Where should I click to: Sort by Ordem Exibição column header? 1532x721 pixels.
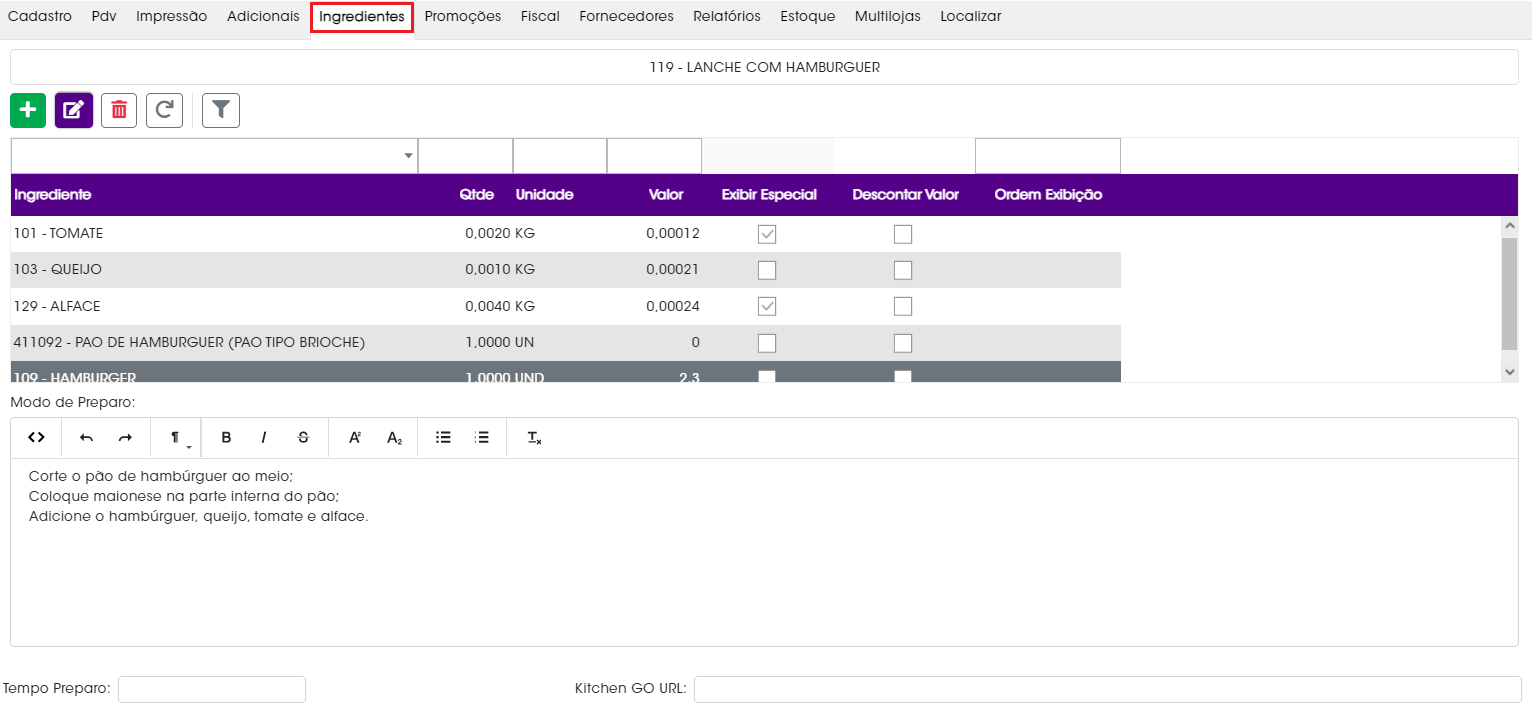click(1048, 195)
